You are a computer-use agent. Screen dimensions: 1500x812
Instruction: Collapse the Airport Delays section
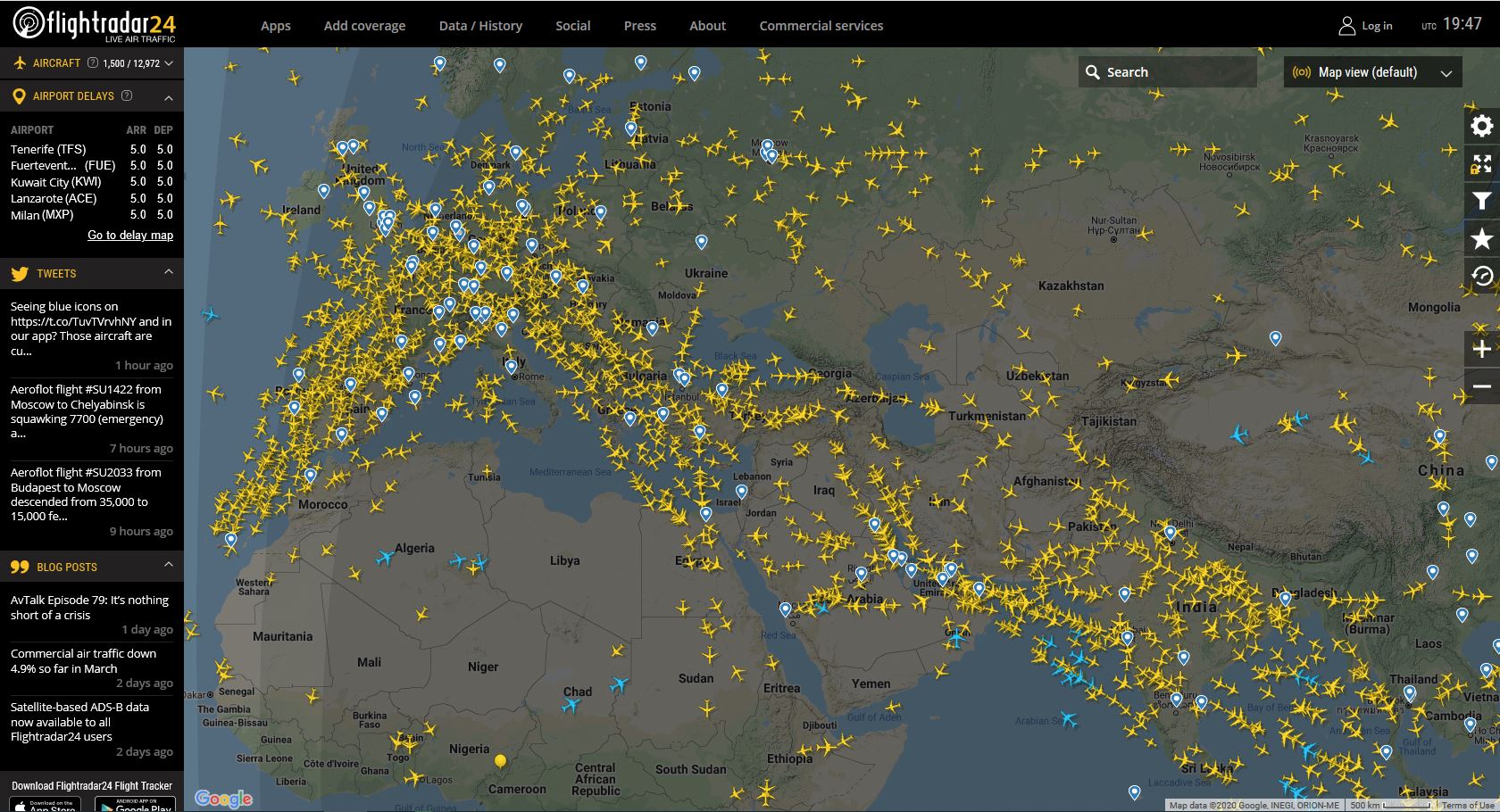pyautogui.click(x=168, y=96)
